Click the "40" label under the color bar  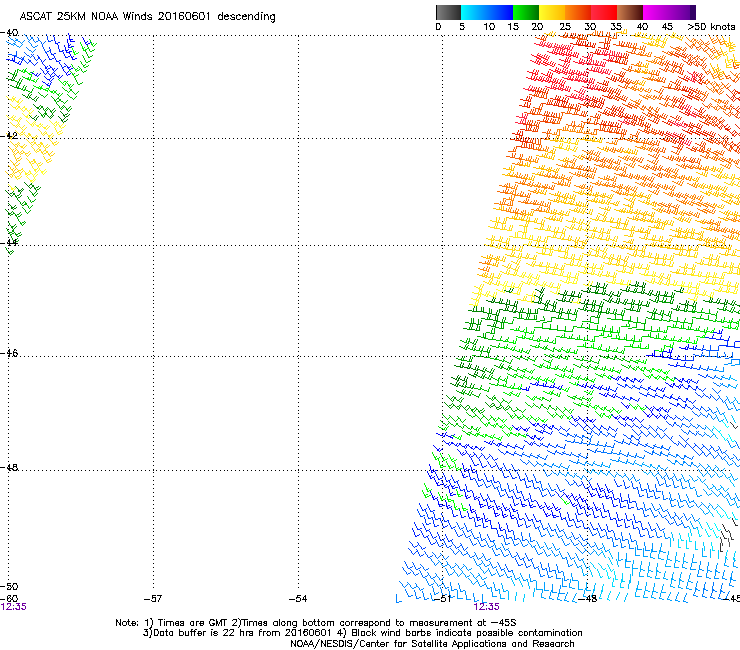[642, 27]
